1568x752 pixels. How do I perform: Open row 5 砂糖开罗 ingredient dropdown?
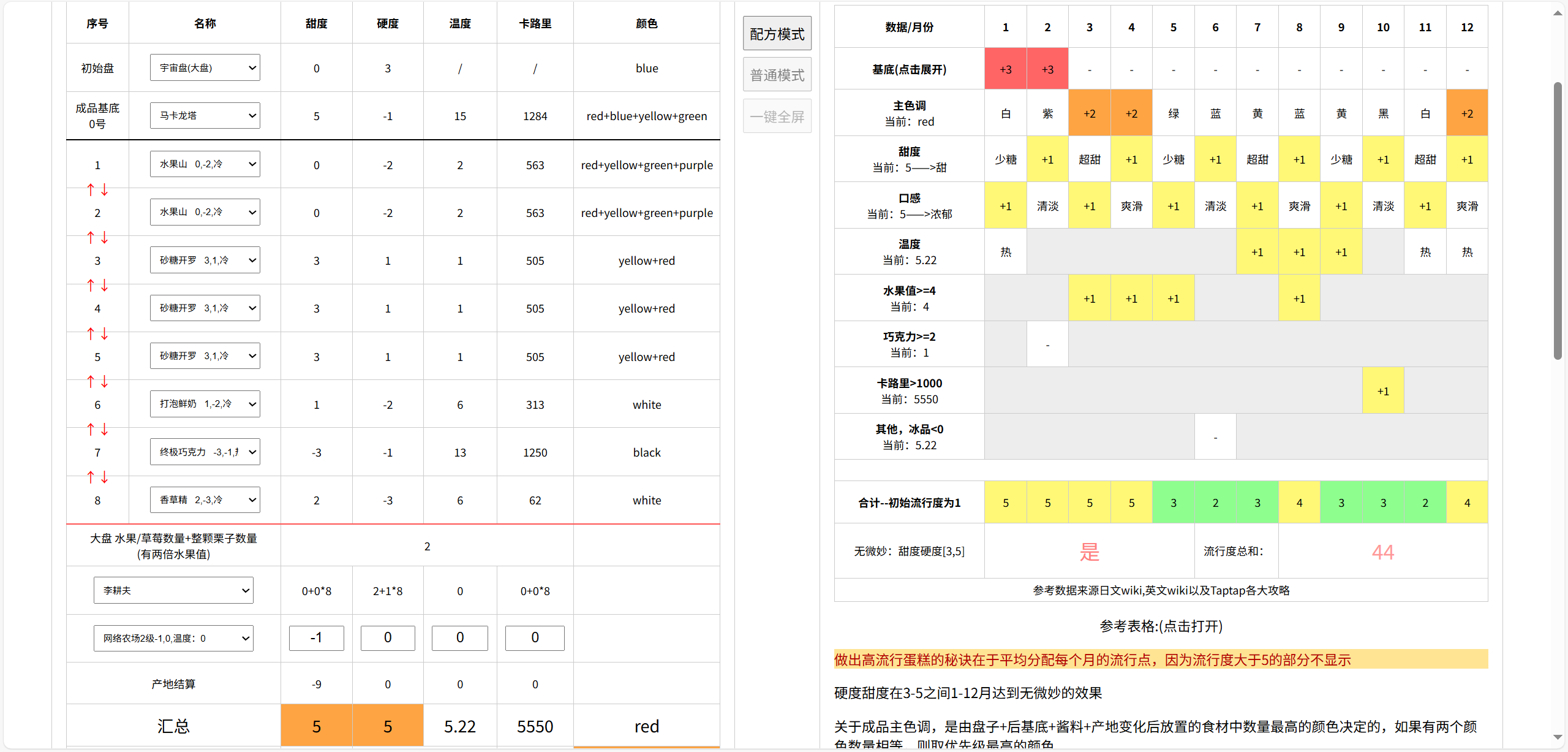tap(205, 355)
